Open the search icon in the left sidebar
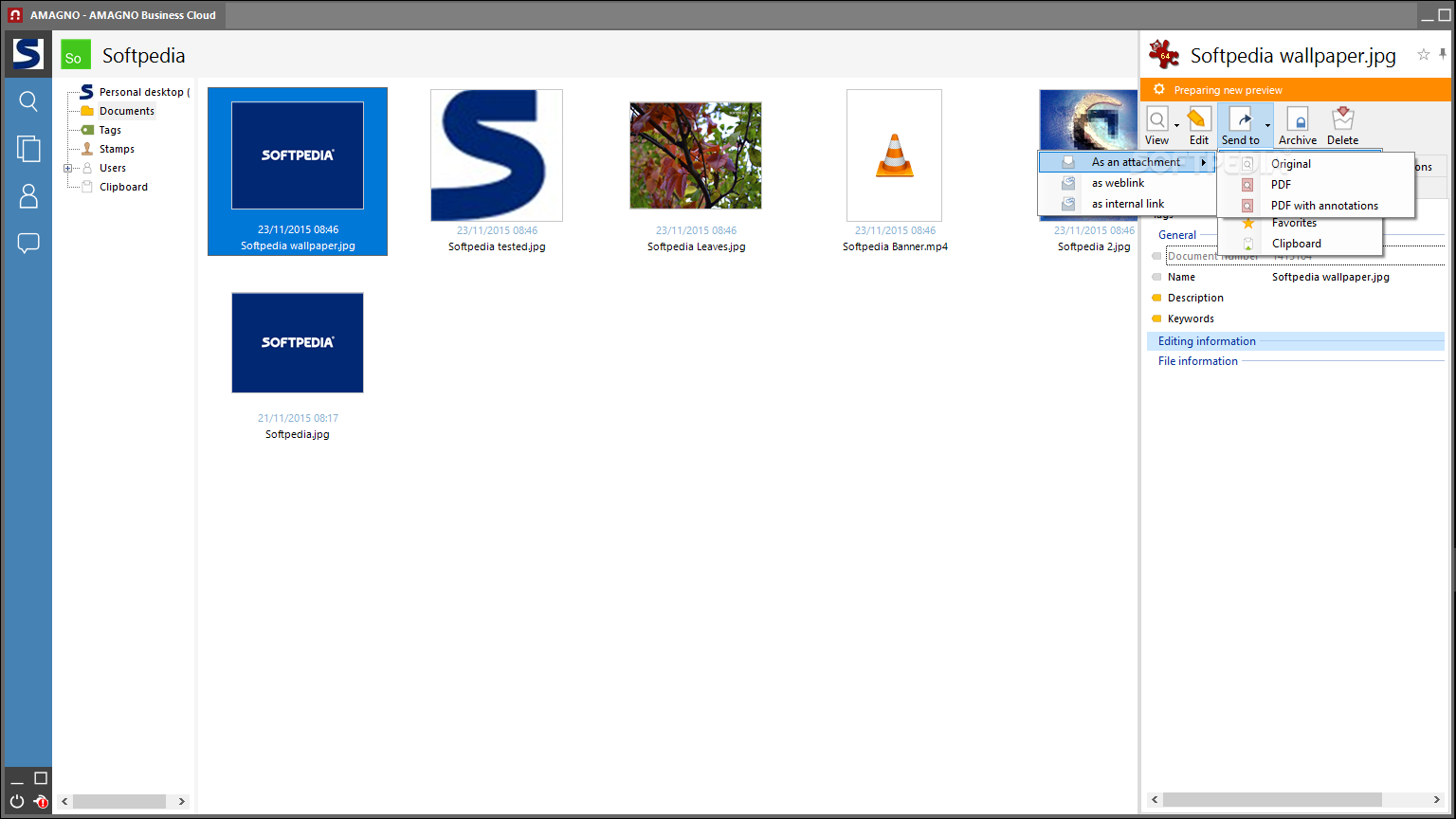The image size is (1456, 819). pos(28,101)
